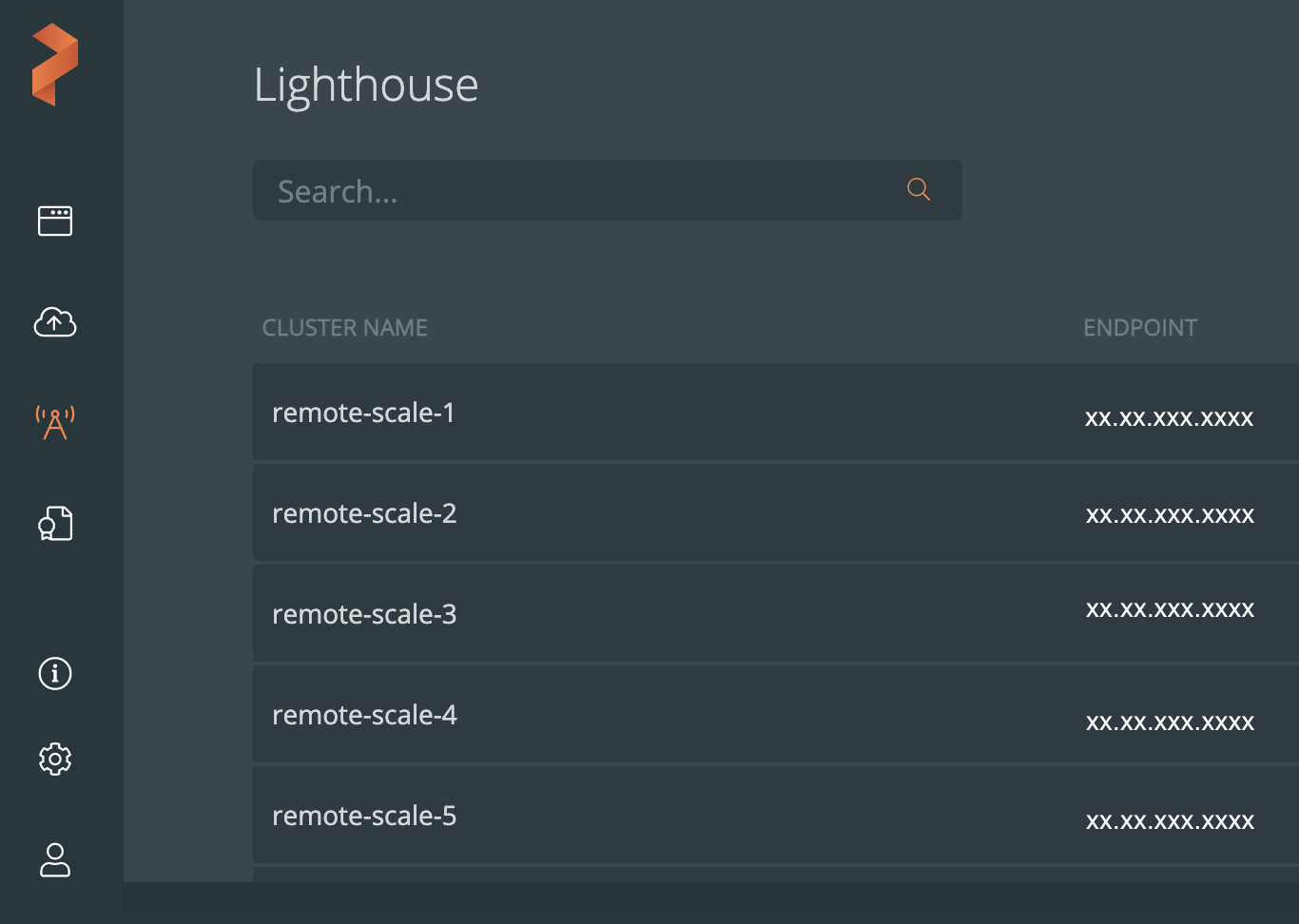1299x924 pixels.
Task: Open the cloud upload backup icon
Action: coord(55,322)
